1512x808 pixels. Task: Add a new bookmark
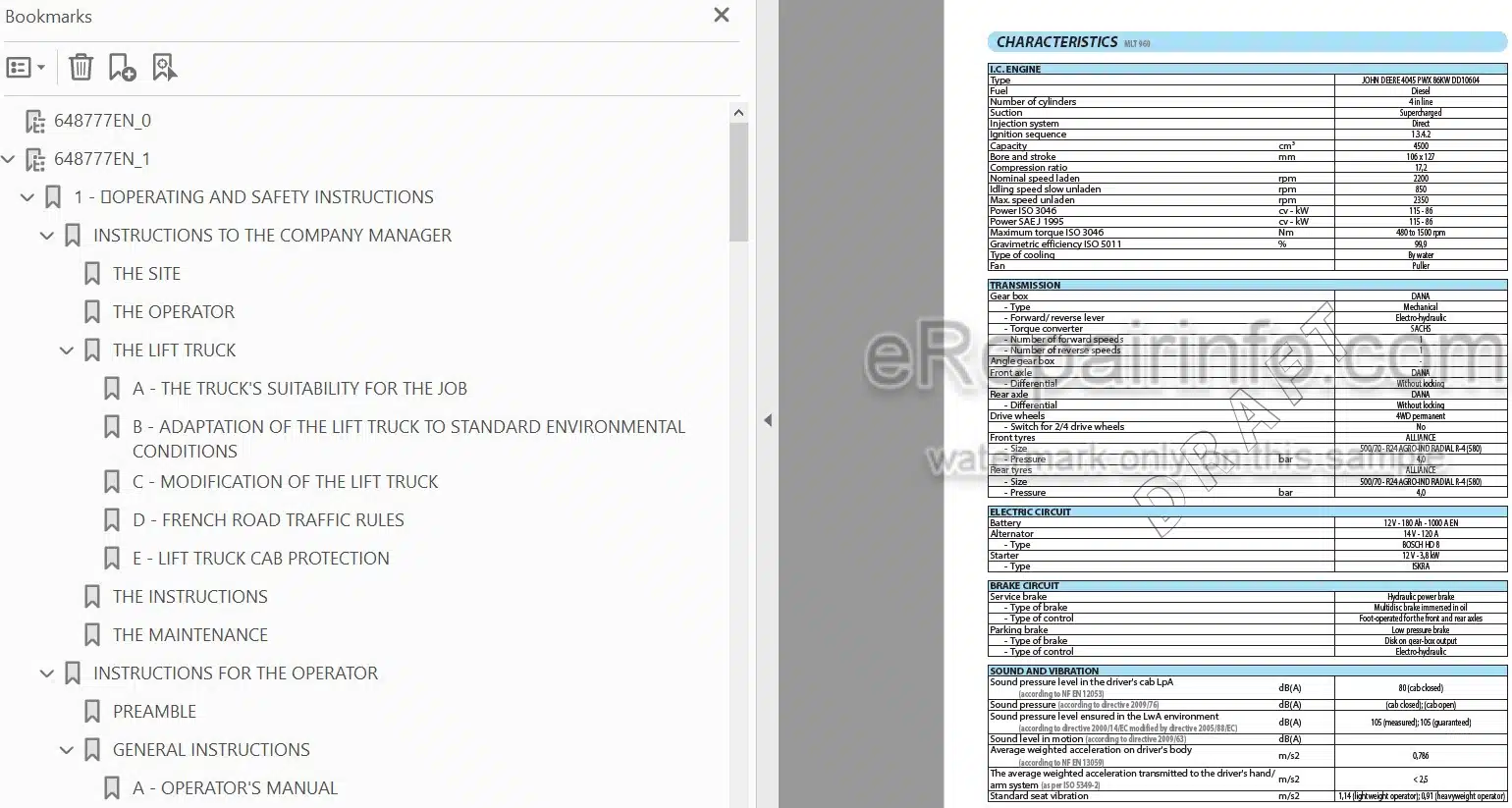click(122, 68)
